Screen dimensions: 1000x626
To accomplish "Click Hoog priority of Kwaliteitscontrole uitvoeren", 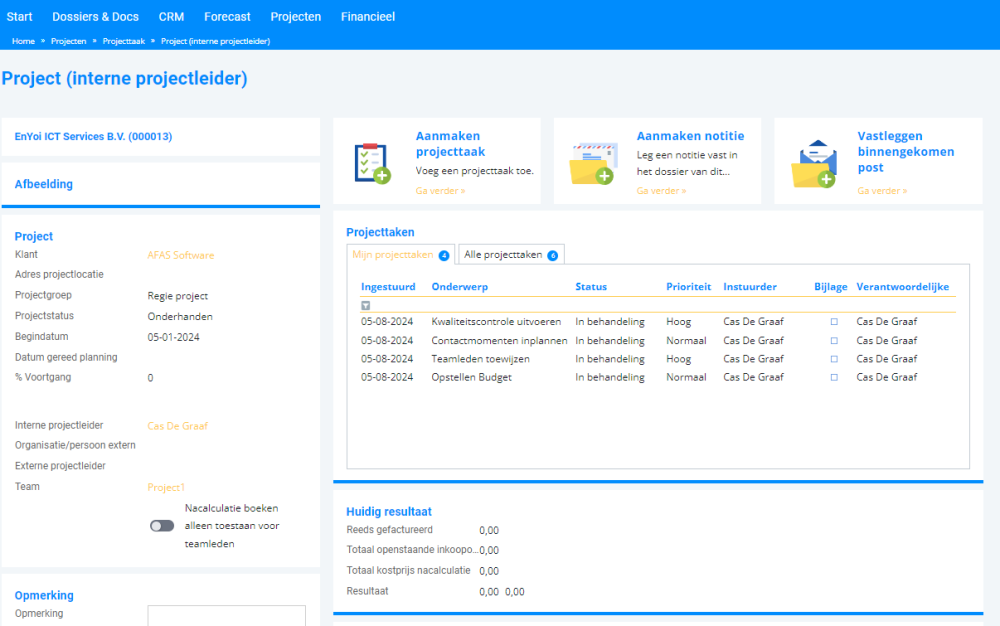I will click(679, 322).
